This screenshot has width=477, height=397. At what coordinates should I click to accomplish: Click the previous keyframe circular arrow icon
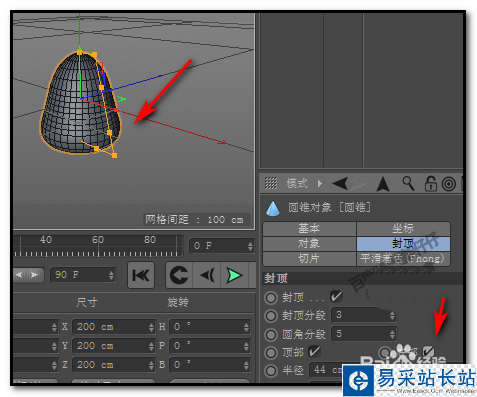(179, 275)
